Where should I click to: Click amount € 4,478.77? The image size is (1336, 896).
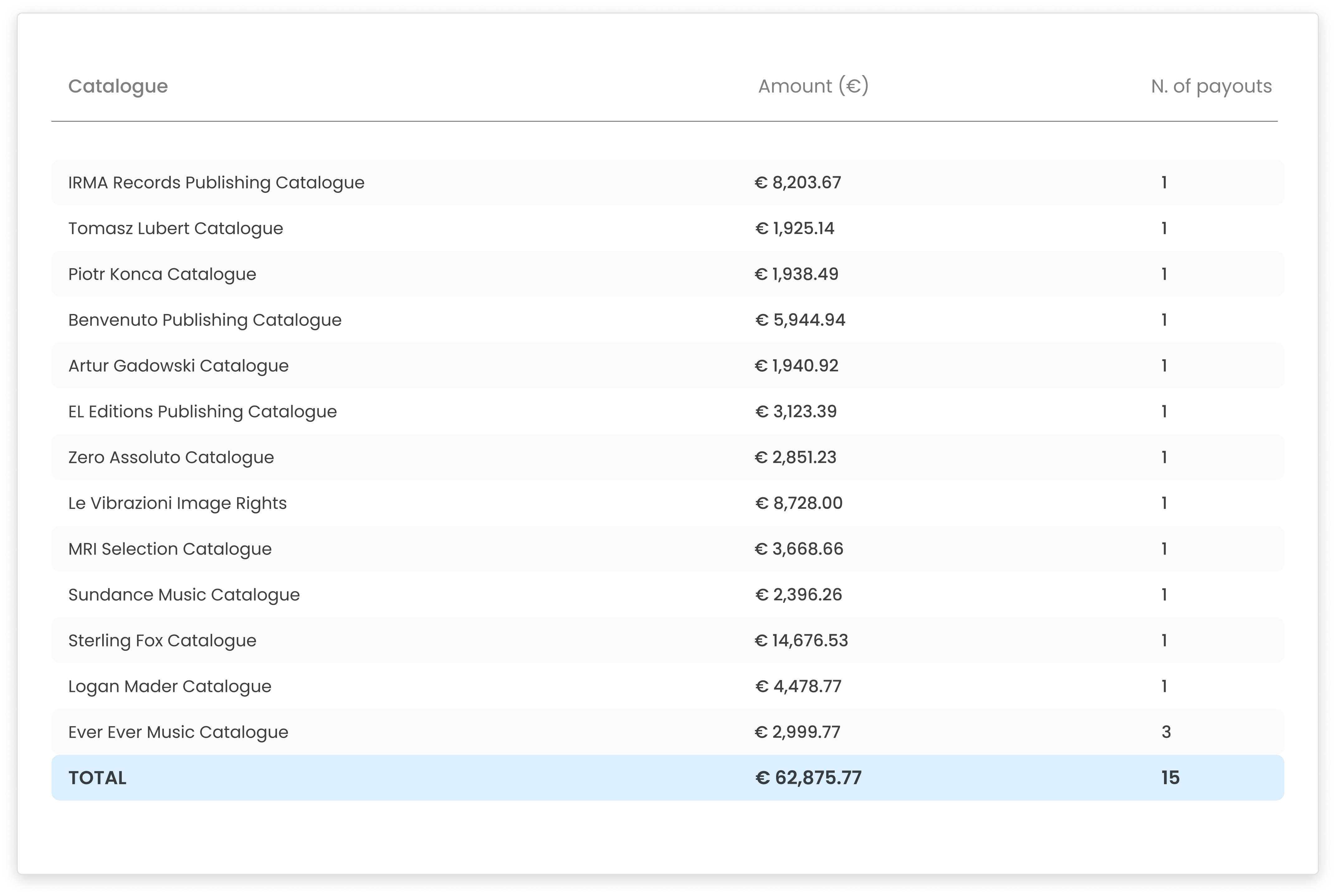coord(798,686)
